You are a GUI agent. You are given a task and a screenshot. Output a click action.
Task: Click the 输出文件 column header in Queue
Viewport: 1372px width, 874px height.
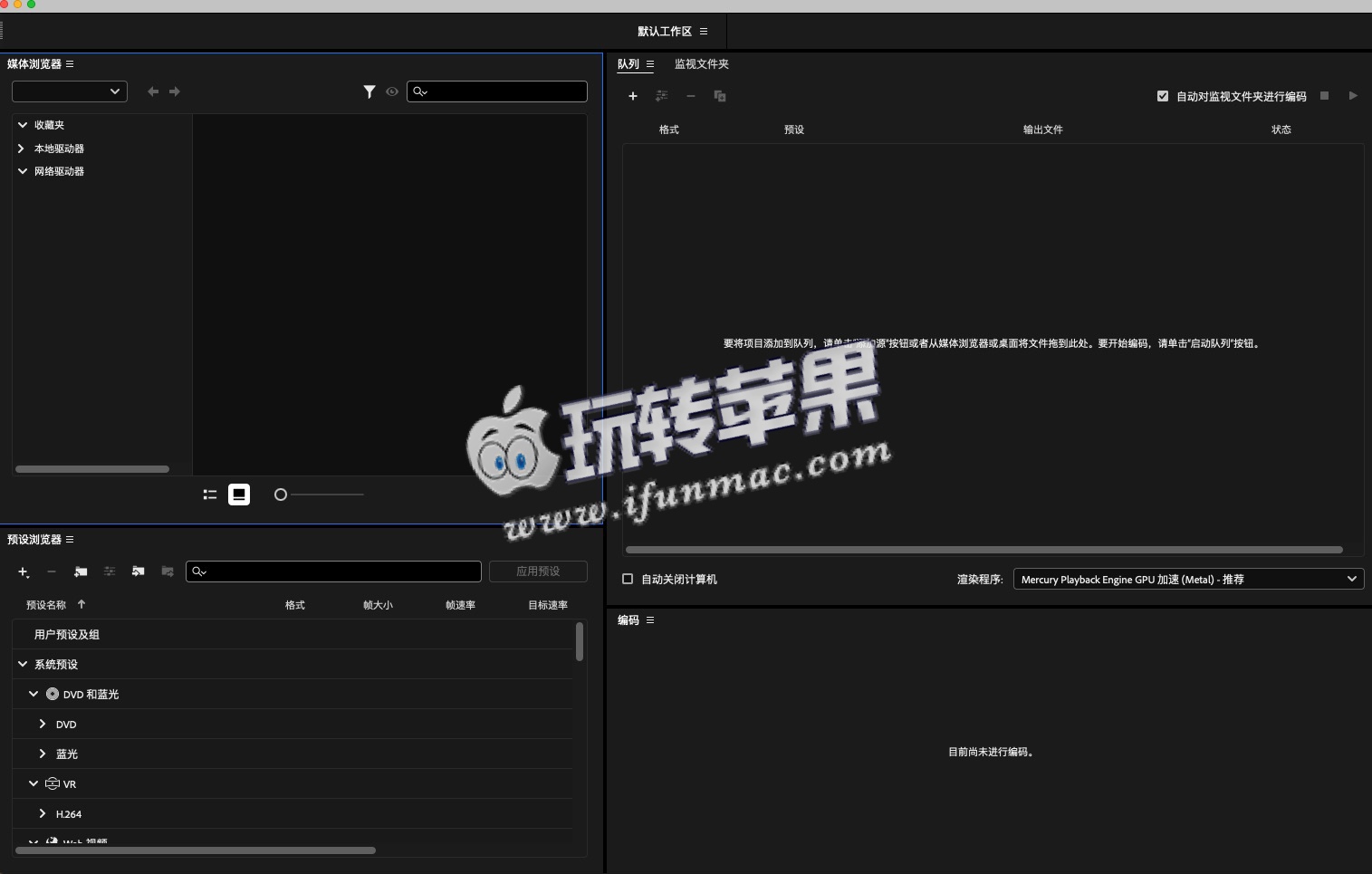point(1043,130)
